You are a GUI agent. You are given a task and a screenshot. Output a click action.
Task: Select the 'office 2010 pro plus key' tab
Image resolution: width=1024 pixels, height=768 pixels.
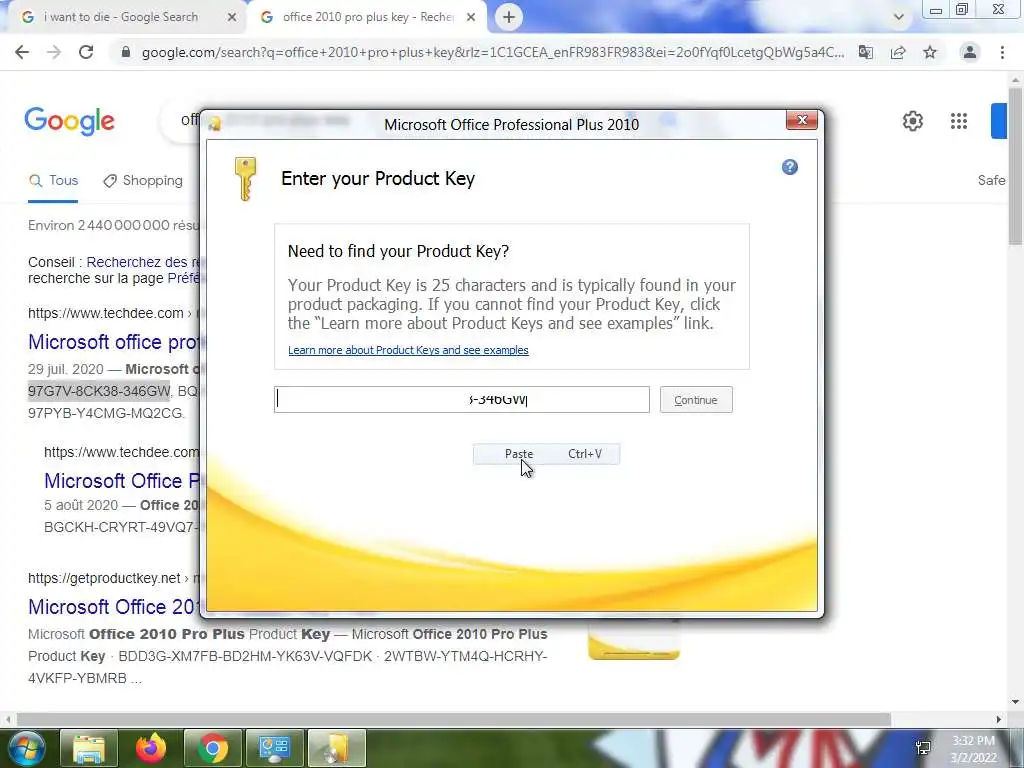pyautogui.click(x=369, y=17)
